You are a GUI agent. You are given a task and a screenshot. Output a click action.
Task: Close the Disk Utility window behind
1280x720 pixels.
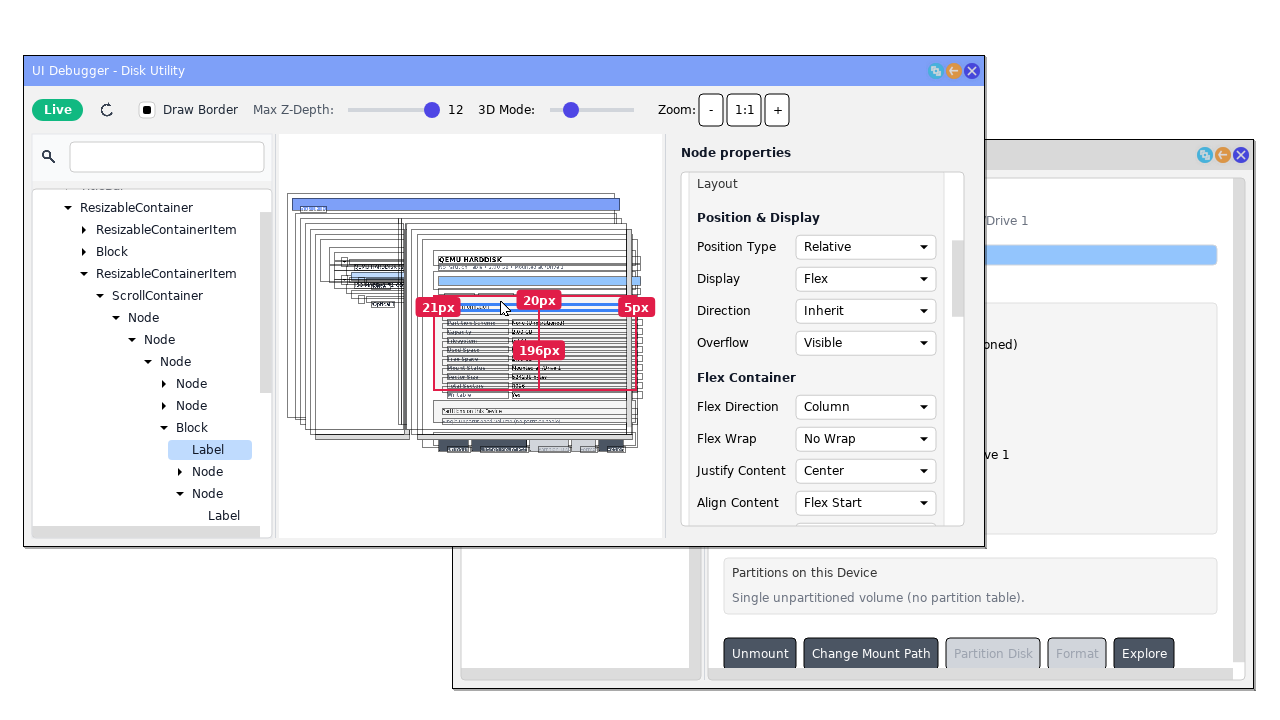pos(1241,155)
